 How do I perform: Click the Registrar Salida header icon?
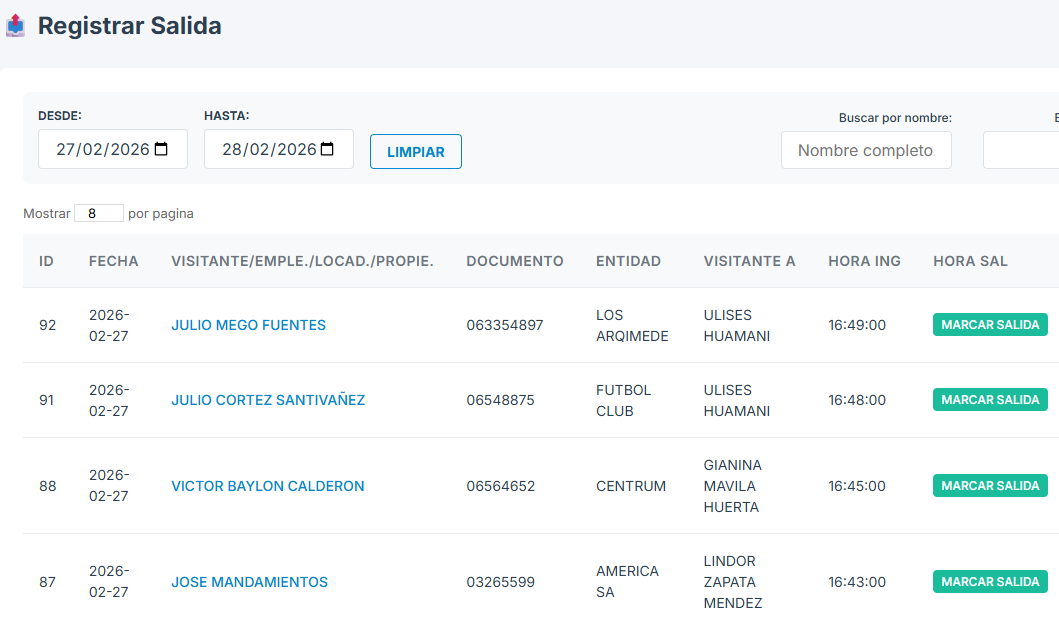(15, 25)
